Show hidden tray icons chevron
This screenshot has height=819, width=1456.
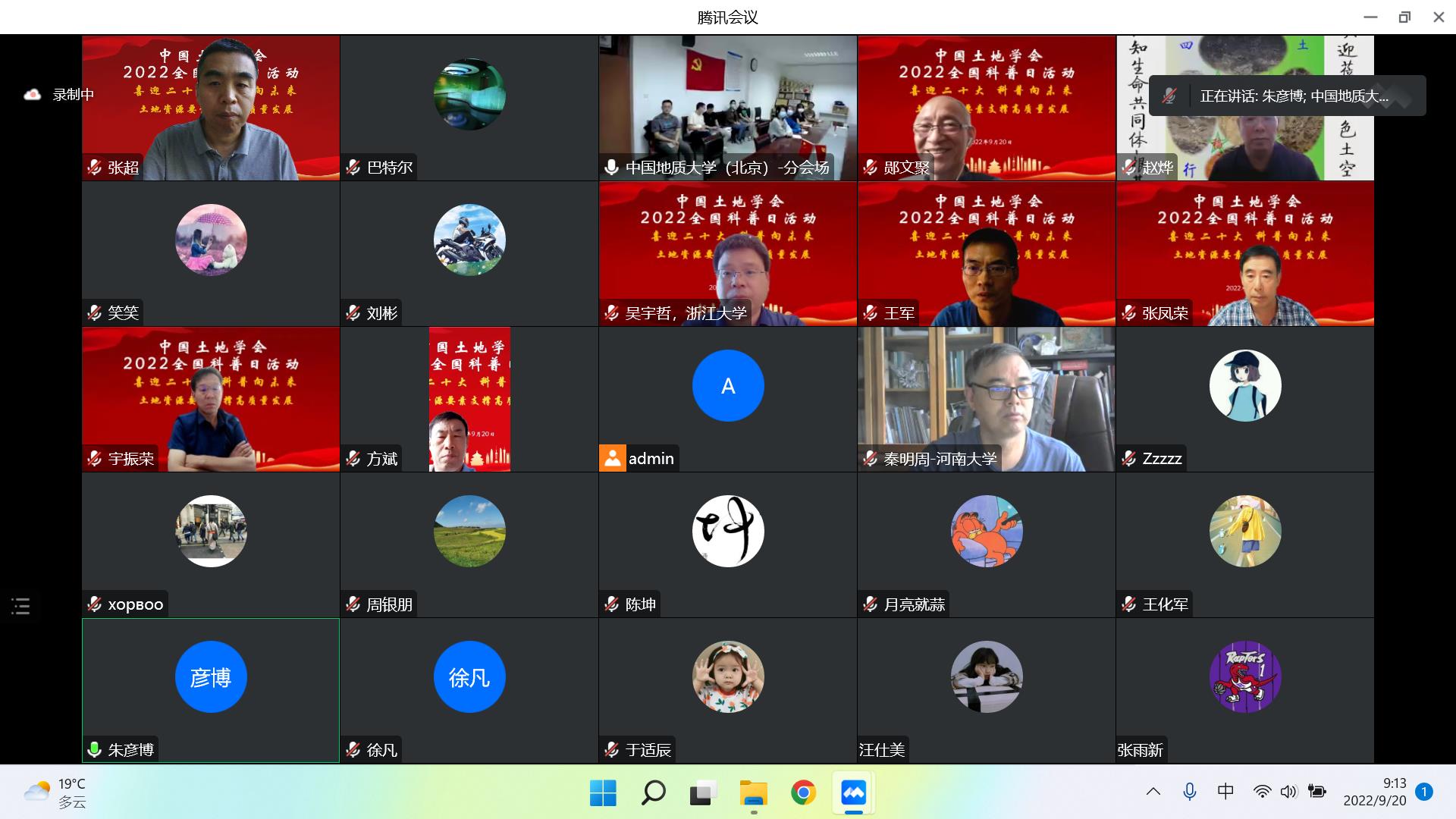pos(1153,792)
